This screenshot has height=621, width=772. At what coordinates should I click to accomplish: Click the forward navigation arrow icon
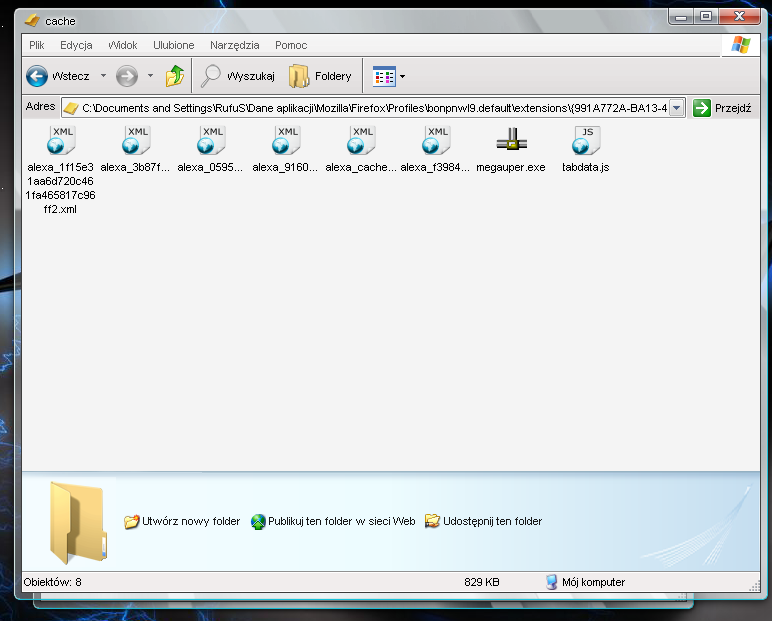(126, 76)
